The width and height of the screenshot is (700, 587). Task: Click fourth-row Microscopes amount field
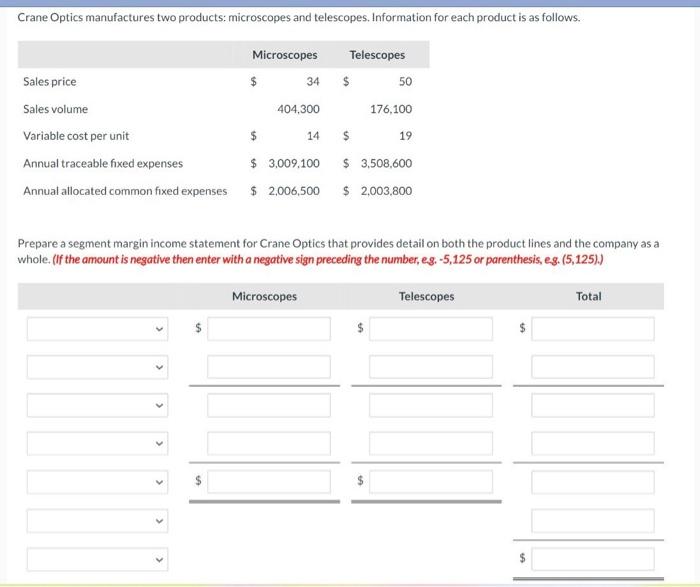tap(269, 443)
